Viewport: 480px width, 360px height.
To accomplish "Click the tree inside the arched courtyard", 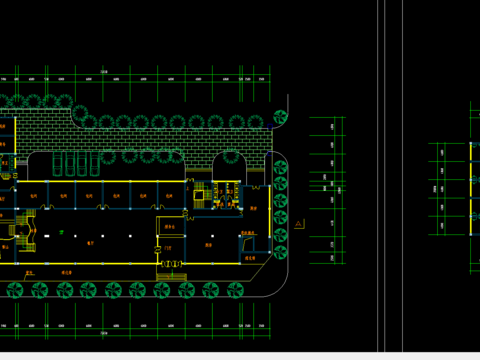I will (231, 157).
